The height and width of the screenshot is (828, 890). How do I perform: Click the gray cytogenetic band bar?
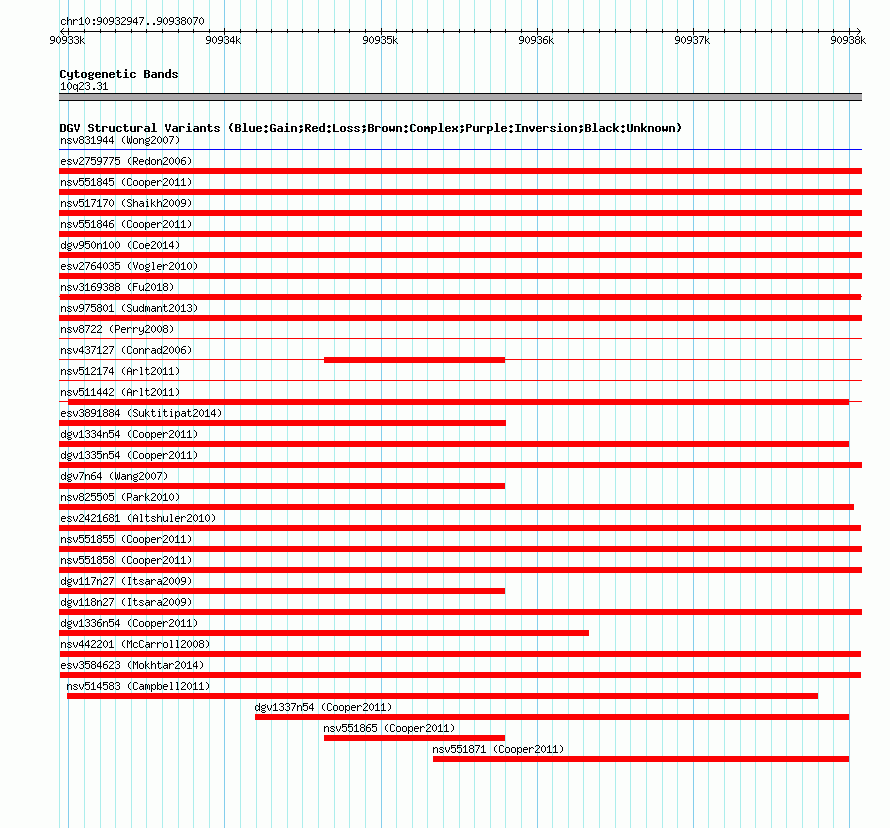pos(460,97)
